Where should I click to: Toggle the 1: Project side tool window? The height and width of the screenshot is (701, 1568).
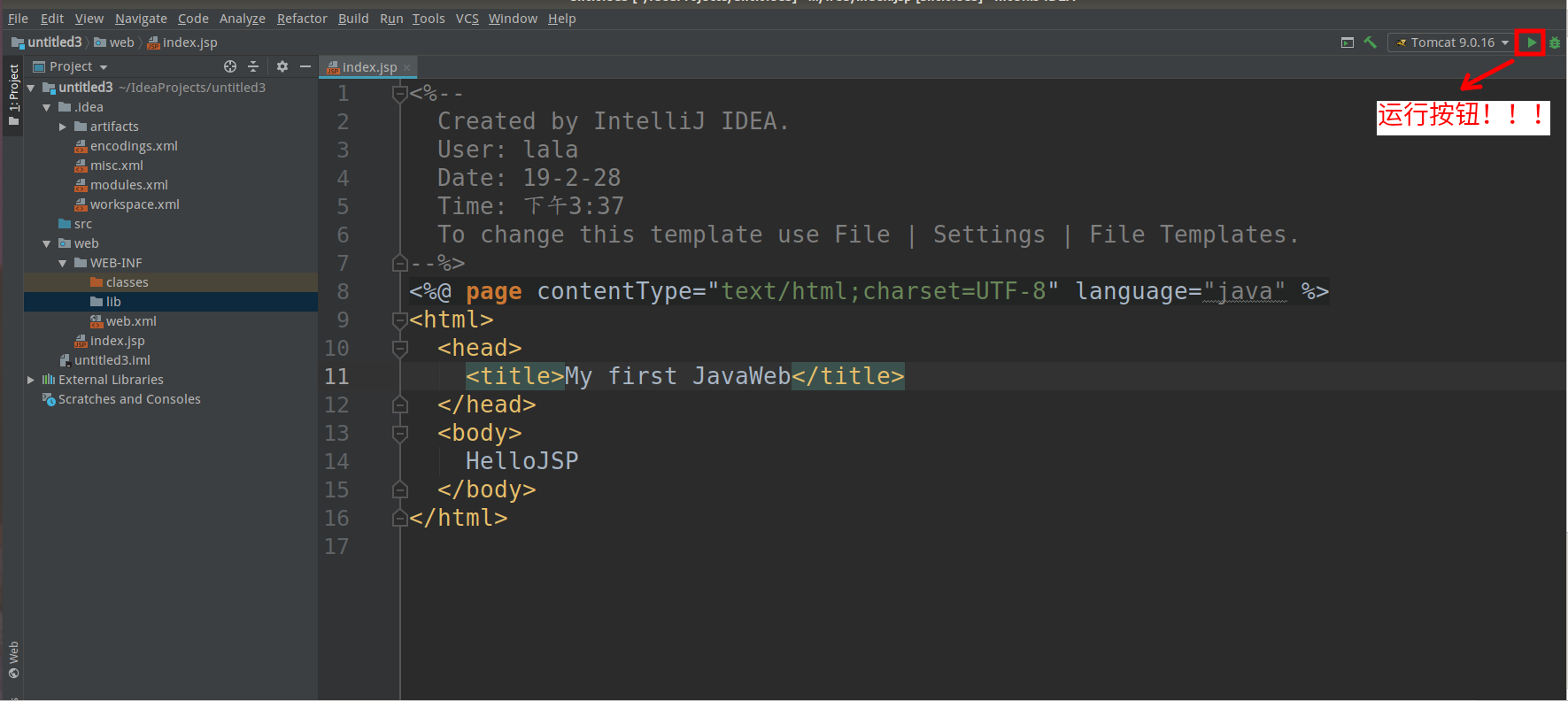point(13,95)
